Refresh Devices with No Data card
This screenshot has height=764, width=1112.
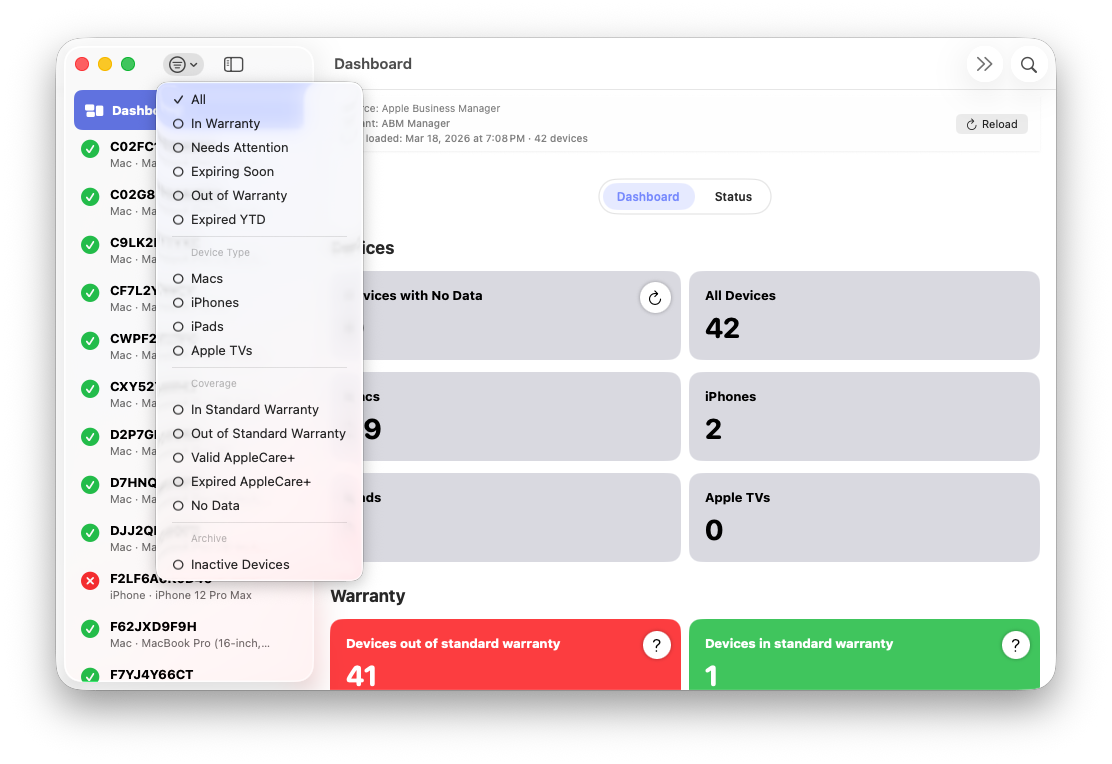(655, 297)
